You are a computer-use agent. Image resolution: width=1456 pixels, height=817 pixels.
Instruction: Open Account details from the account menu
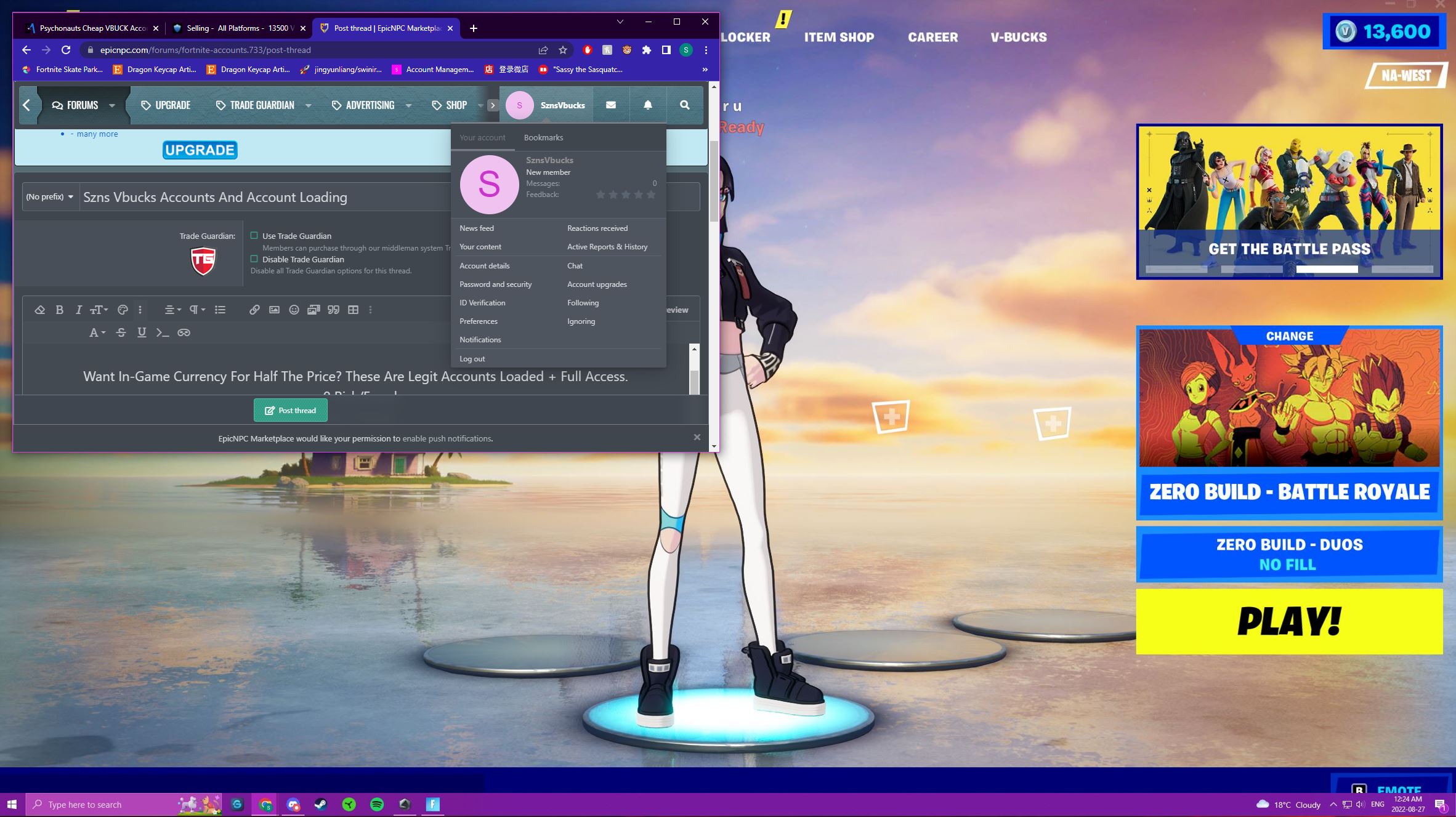(x=485, y=265)
